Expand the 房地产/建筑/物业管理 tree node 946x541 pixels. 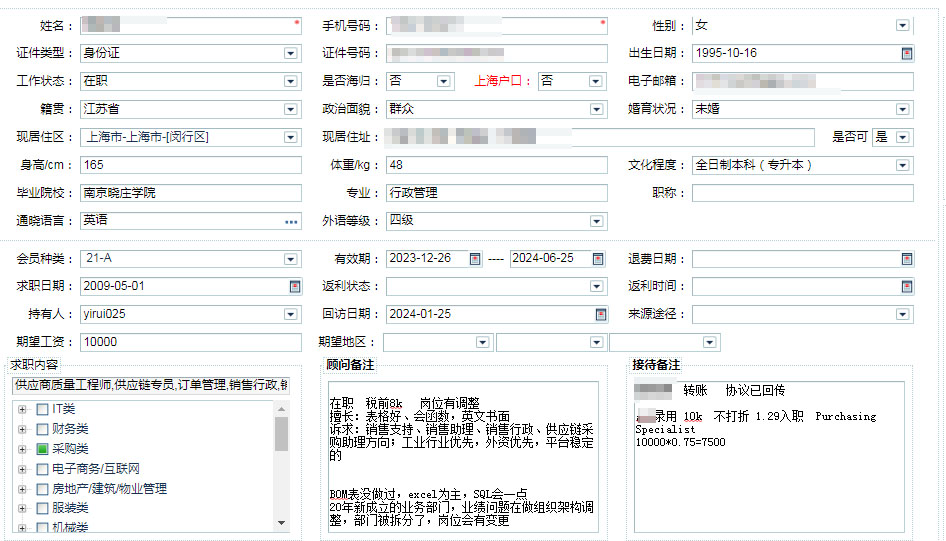(x=22, y=489)
